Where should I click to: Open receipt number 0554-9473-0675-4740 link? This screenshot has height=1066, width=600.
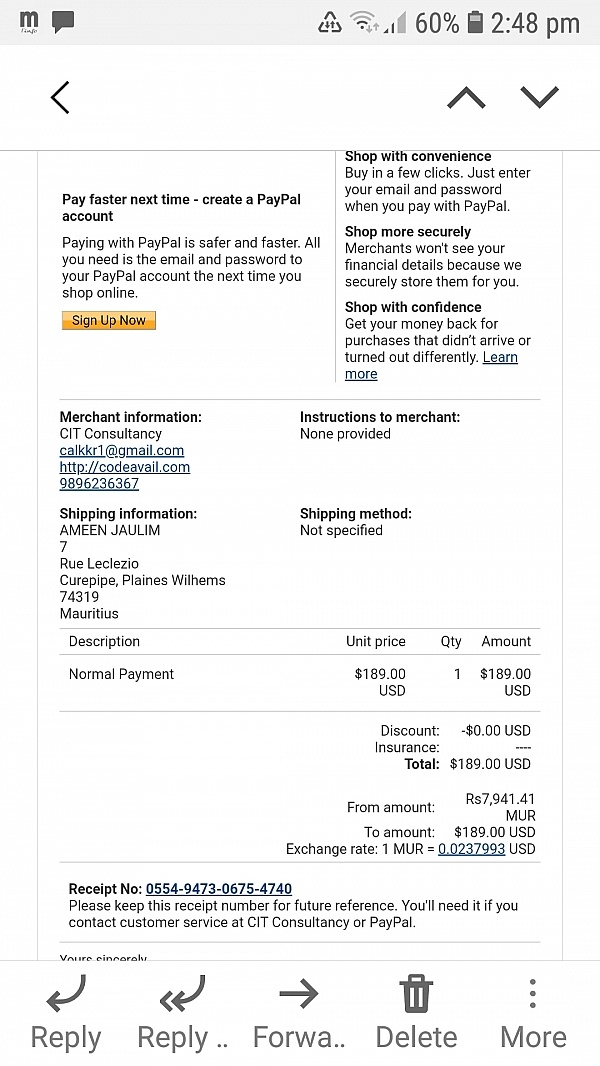tap(219, 889)
